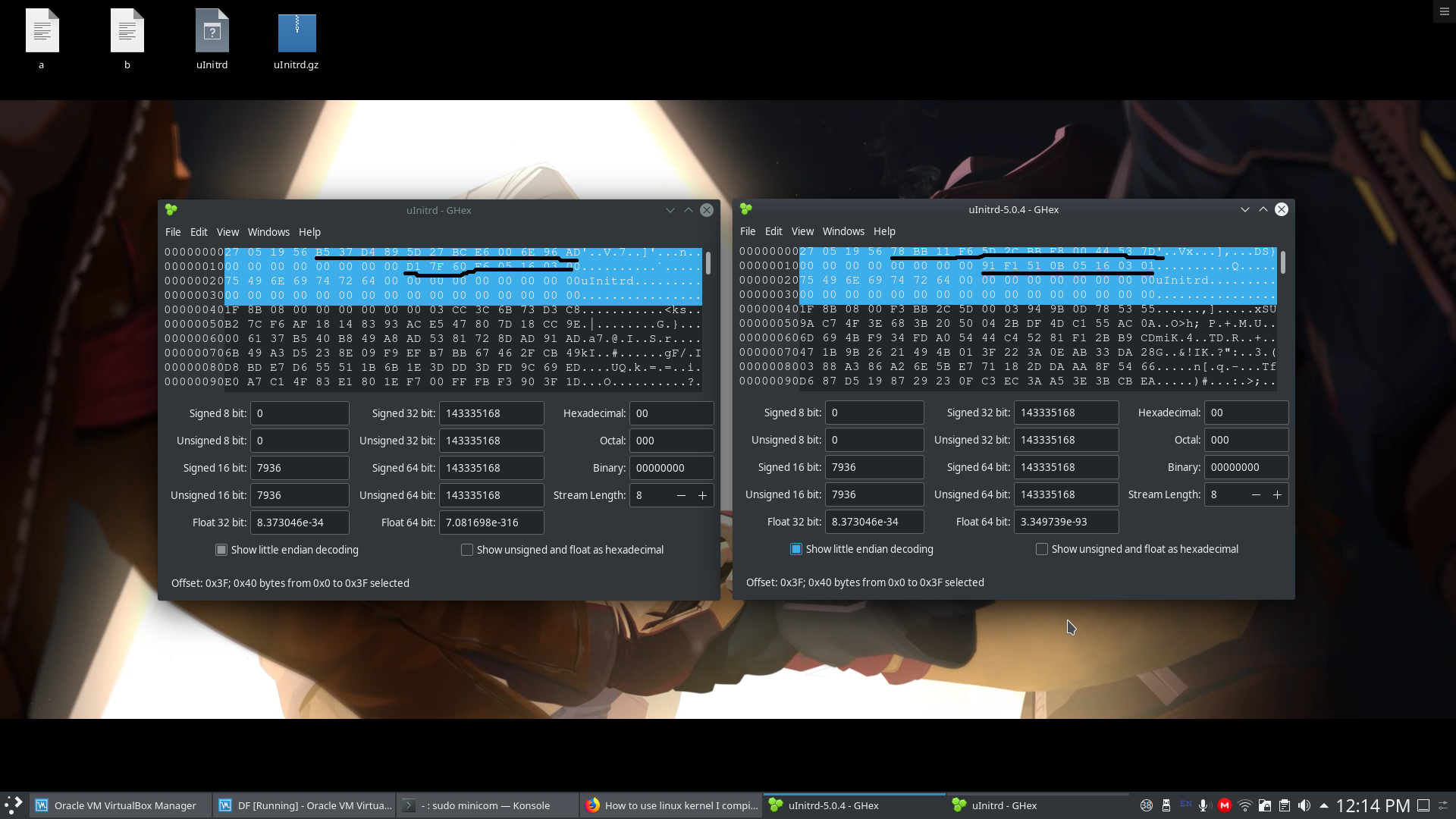Open the volume speaker tray icon
This screenshot has width=1456, height=819.
[x=1304, y=805]
